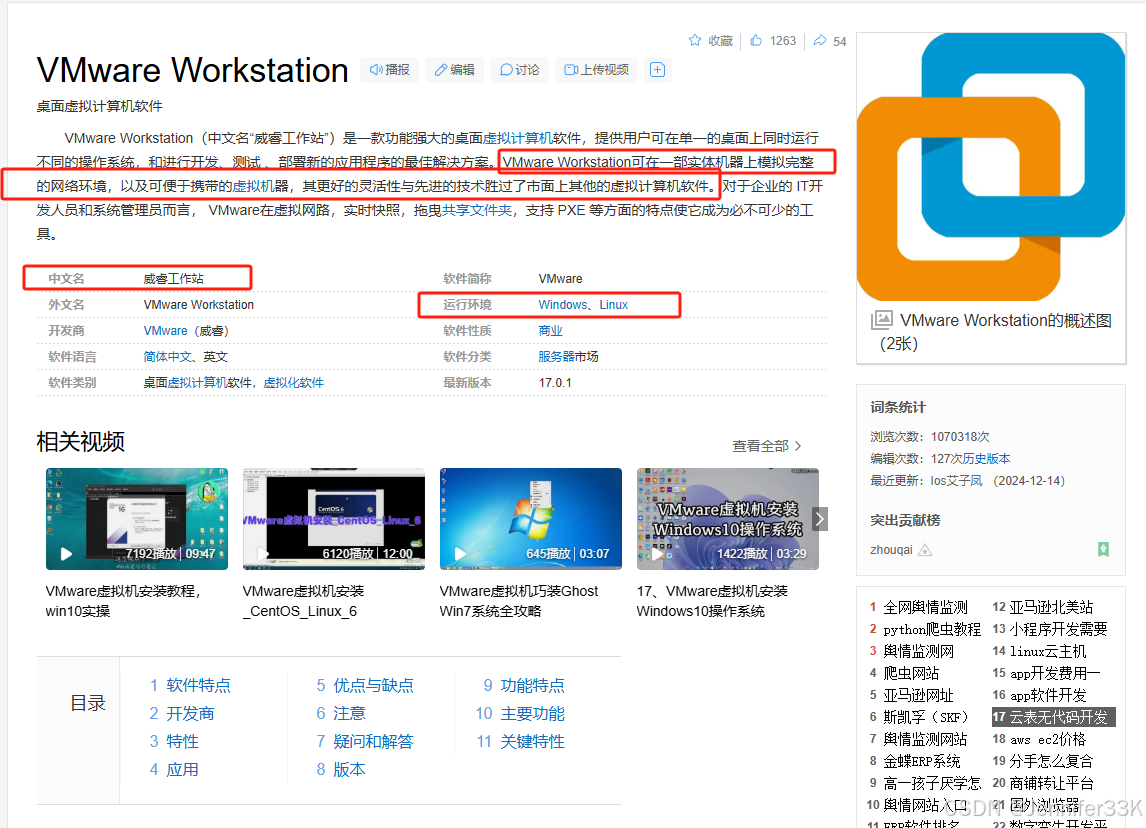Click the plus icon after 上传视频

pos(657,69)
